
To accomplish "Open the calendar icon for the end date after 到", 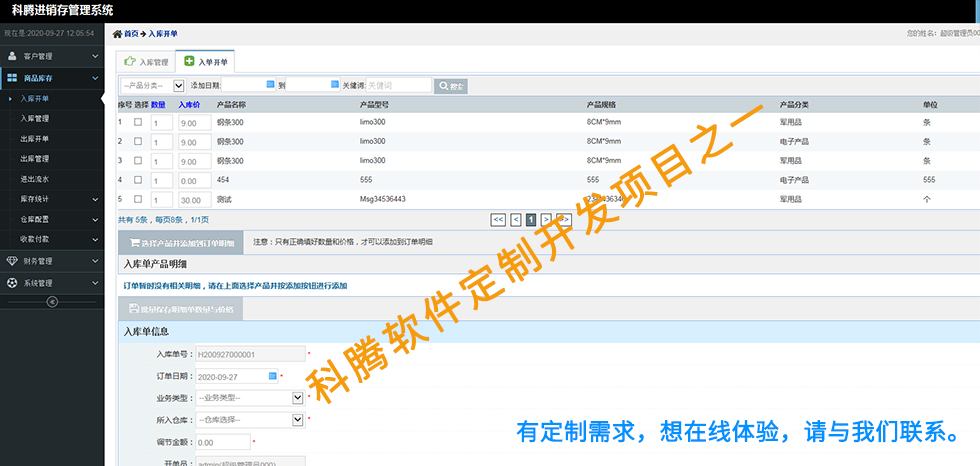I will coord(334,84).
